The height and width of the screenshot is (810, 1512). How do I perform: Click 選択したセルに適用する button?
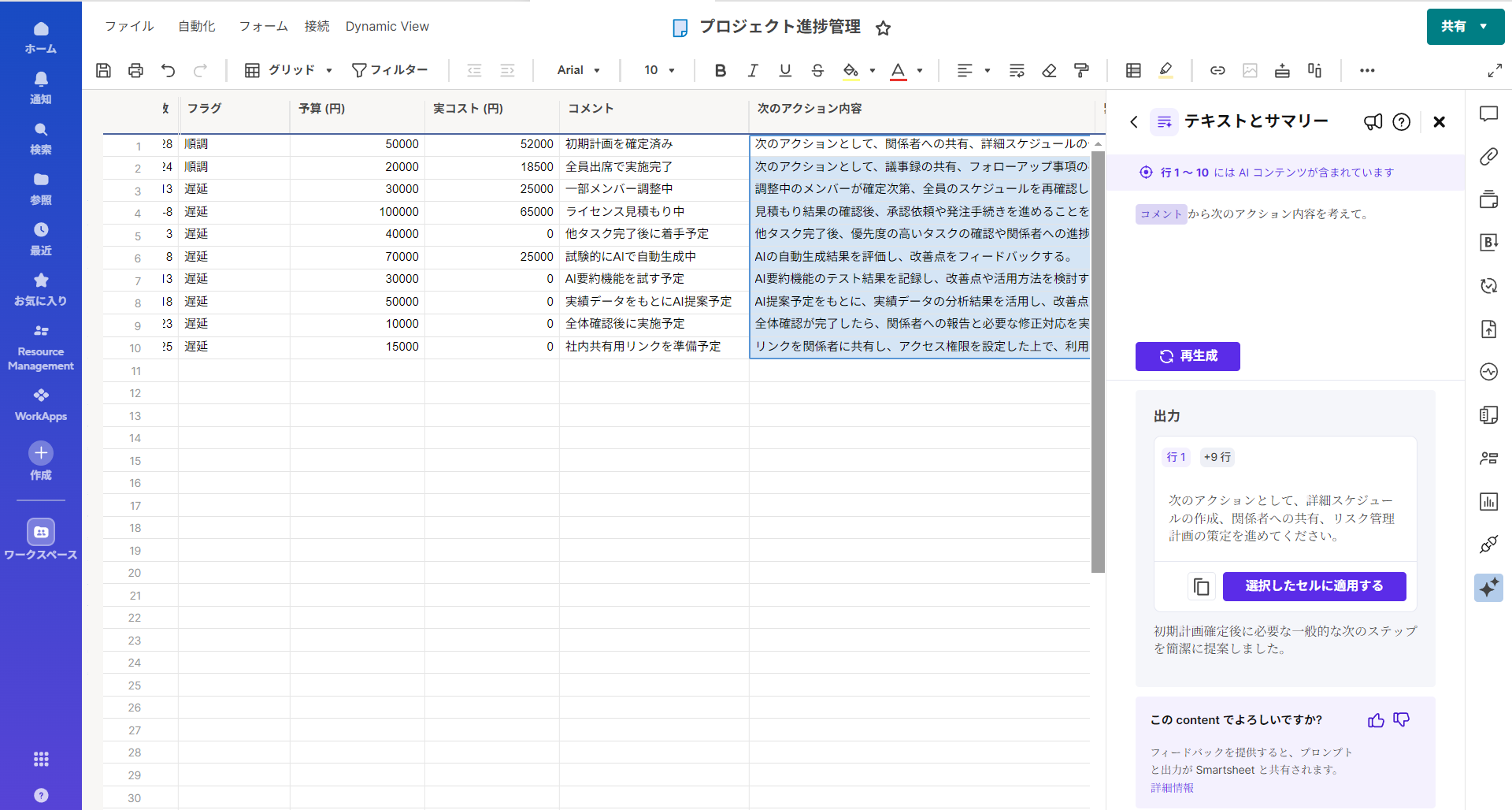(1314, 586)
